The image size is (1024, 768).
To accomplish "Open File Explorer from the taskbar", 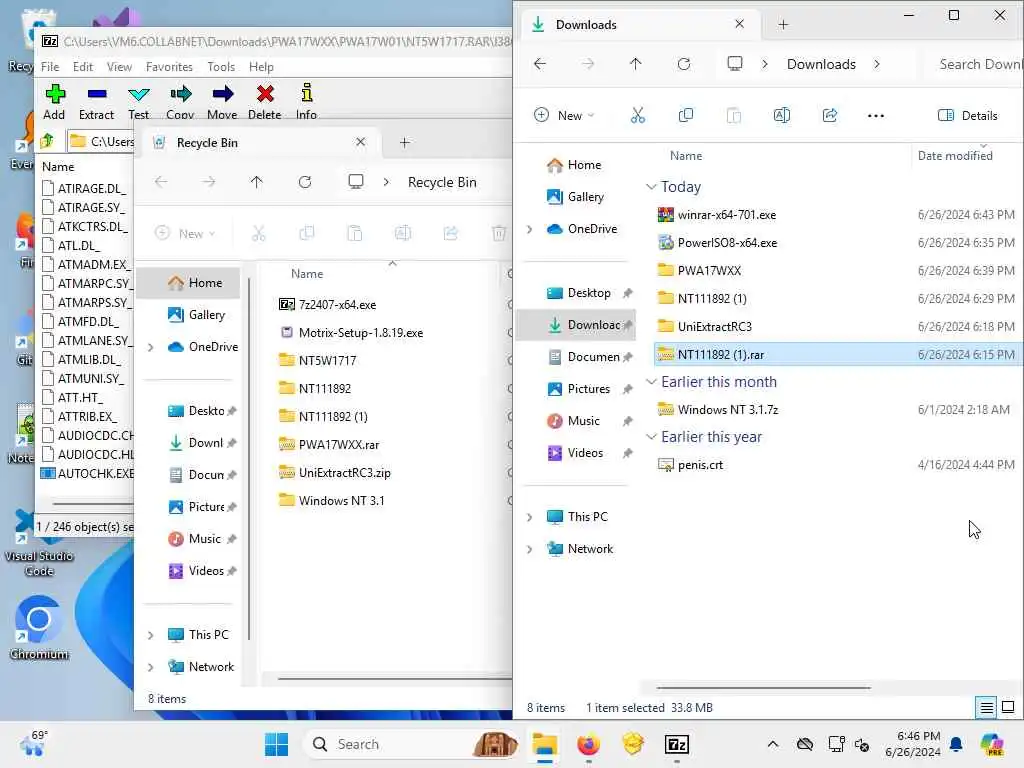I will pyautogui.click(x=544, y=744).
